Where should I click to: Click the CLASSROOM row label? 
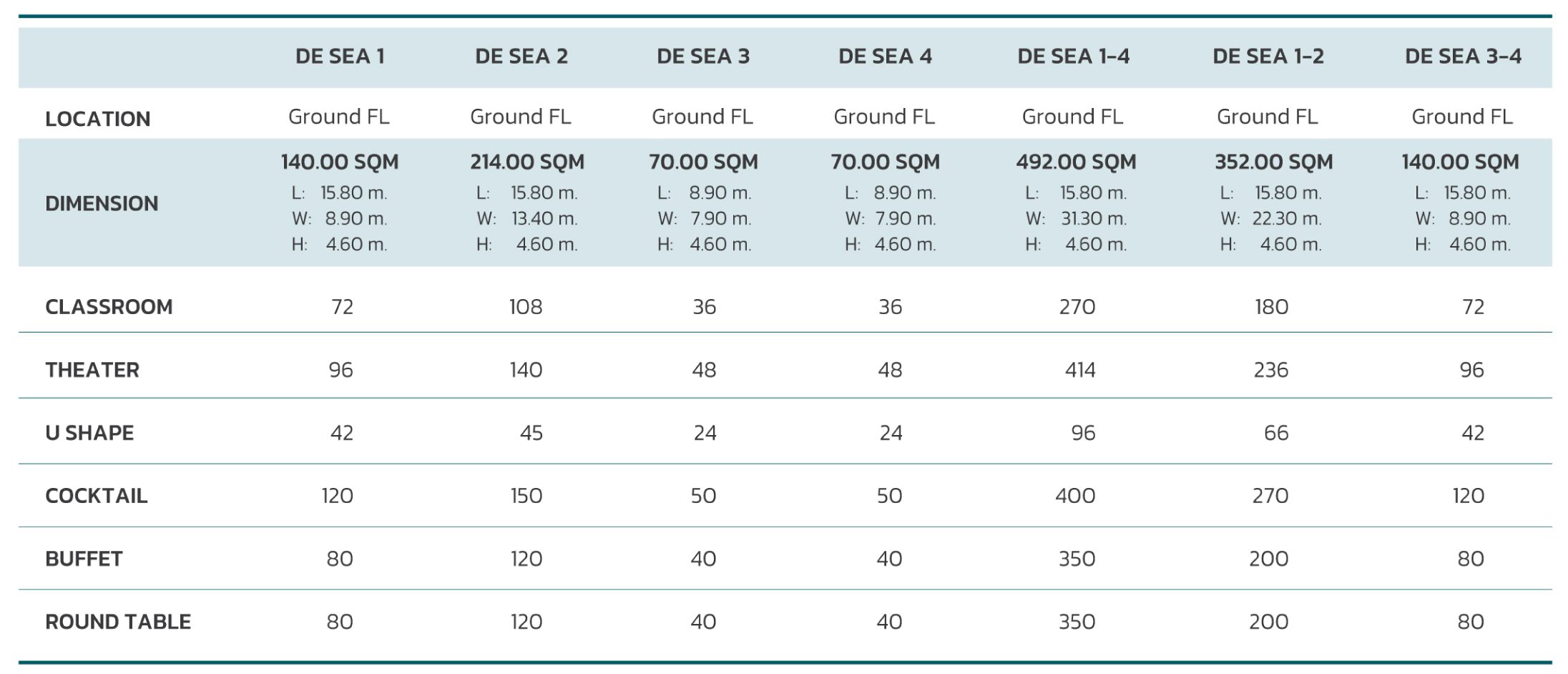coord(109,307)
